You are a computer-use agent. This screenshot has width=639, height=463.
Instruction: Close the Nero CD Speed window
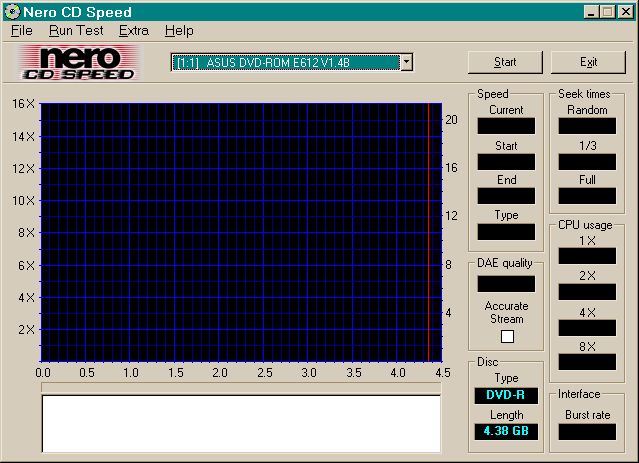pos(625,12)
